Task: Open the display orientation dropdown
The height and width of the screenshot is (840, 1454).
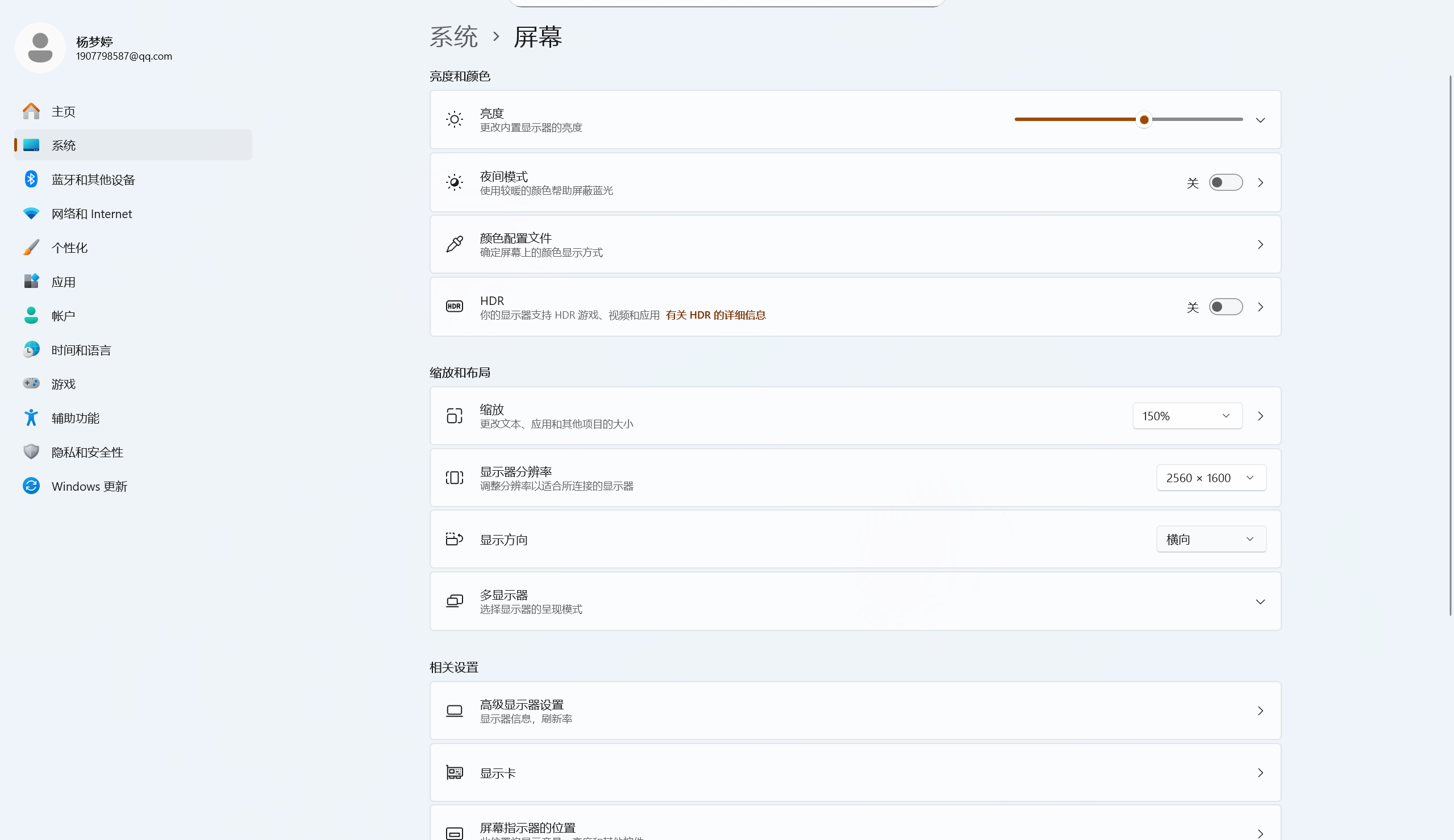Action: tap(1210, 539)
